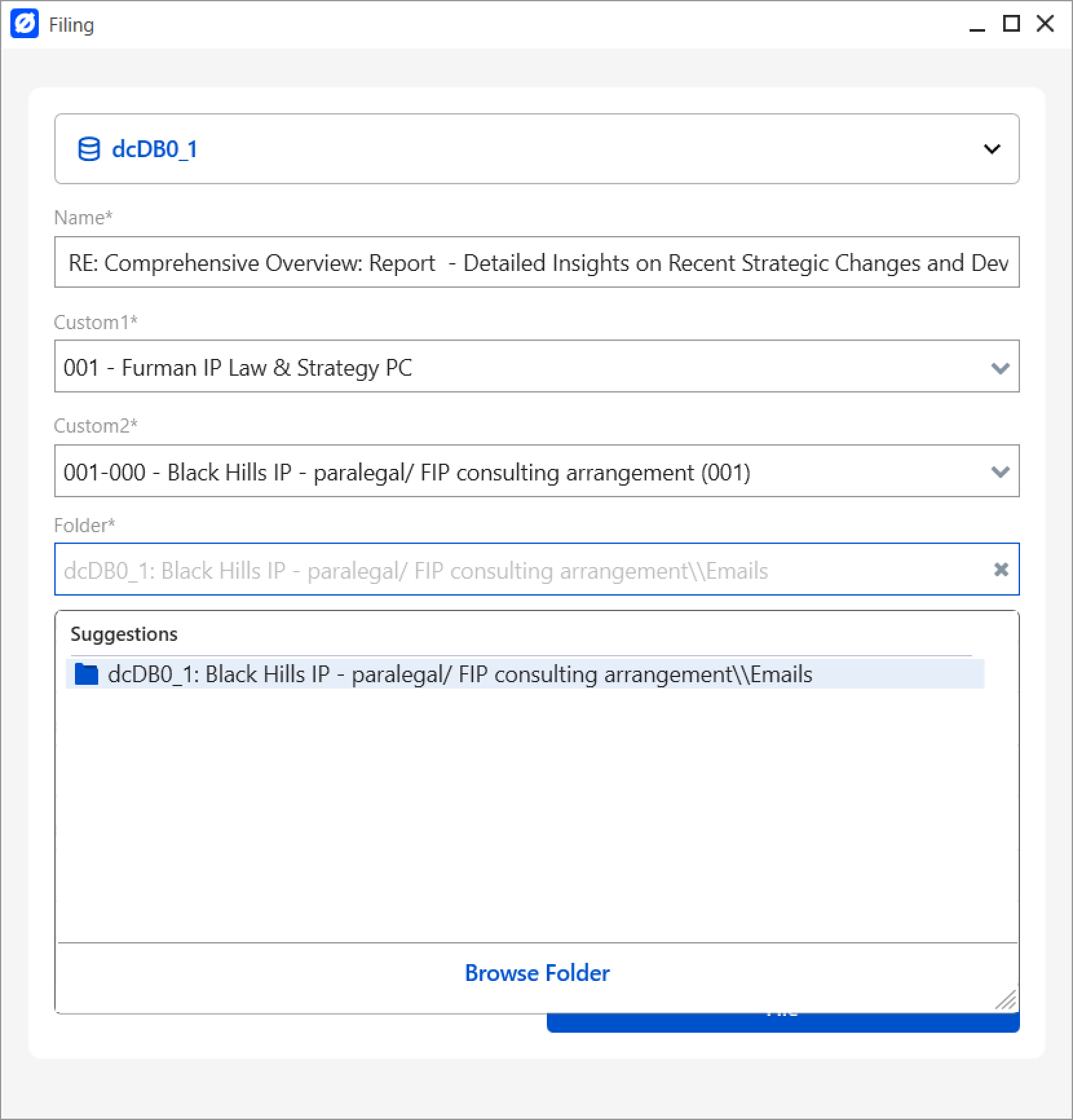Close the Filing window

[x=1045, y=24]
